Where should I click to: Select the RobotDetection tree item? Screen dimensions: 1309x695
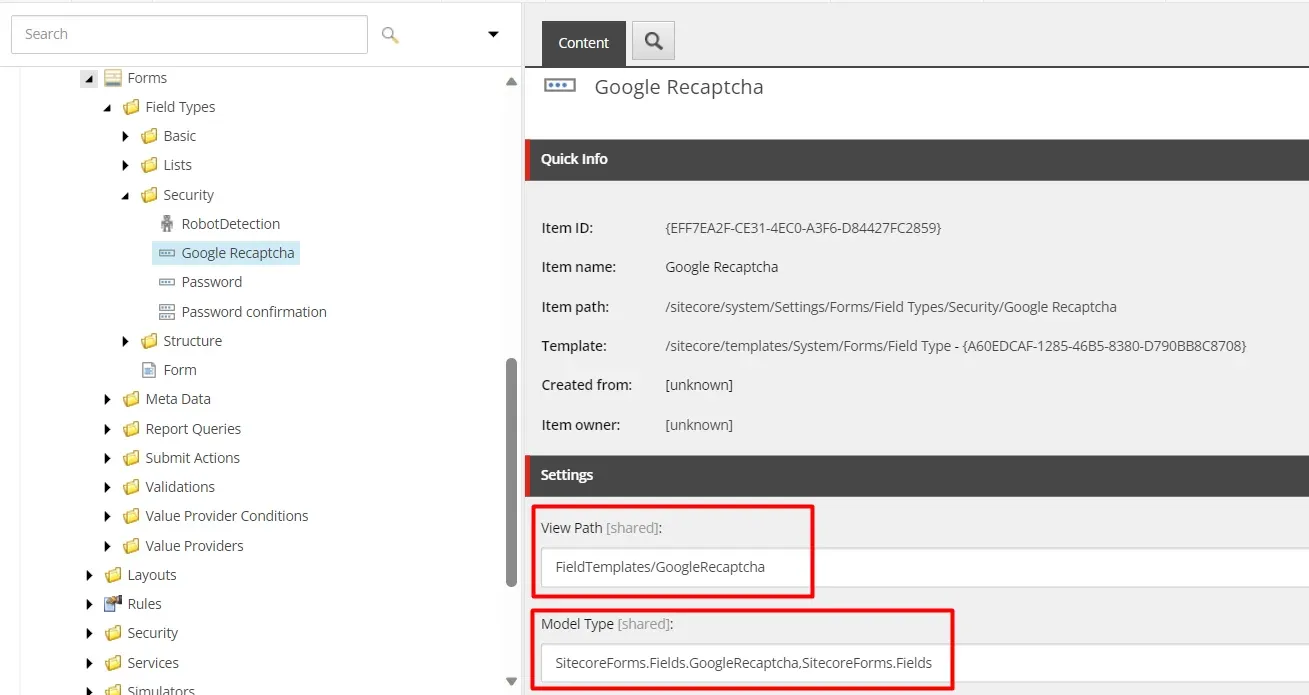coord(231,224)
